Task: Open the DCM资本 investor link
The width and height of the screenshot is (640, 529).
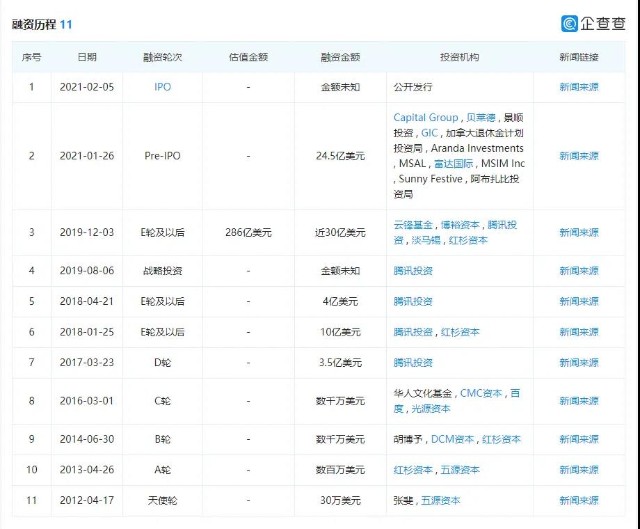Action: point(453,439)
